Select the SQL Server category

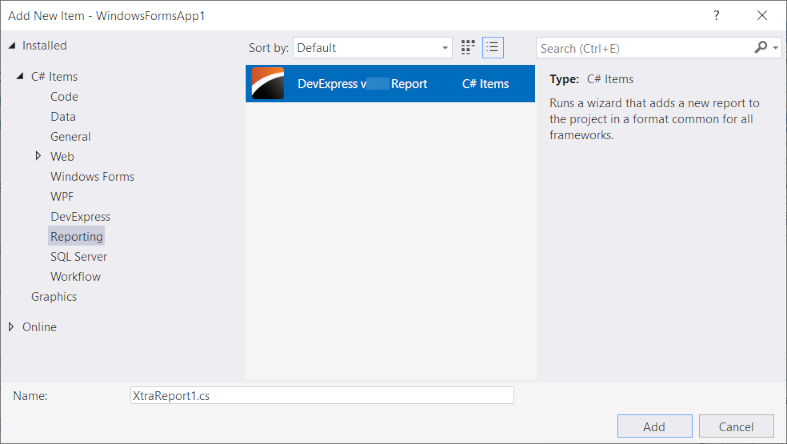(78, 256)
